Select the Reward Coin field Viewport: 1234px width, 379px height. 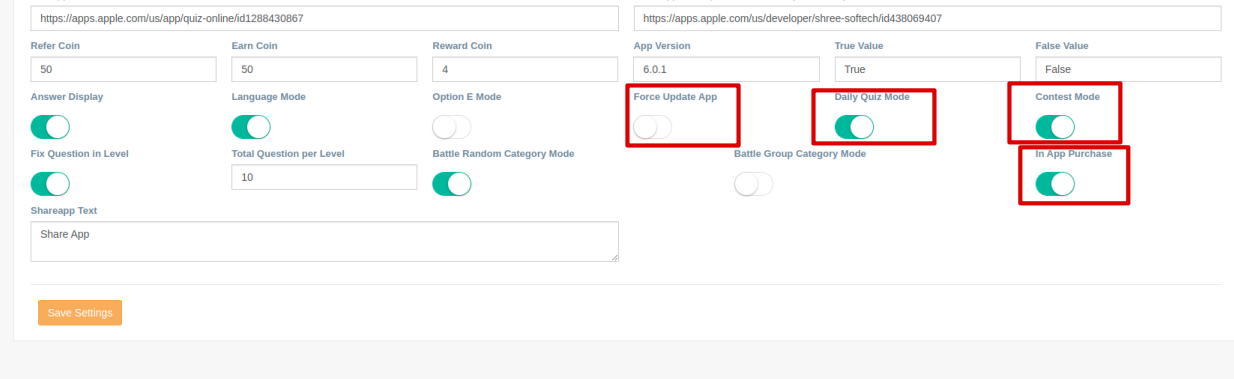coord(525,69)
